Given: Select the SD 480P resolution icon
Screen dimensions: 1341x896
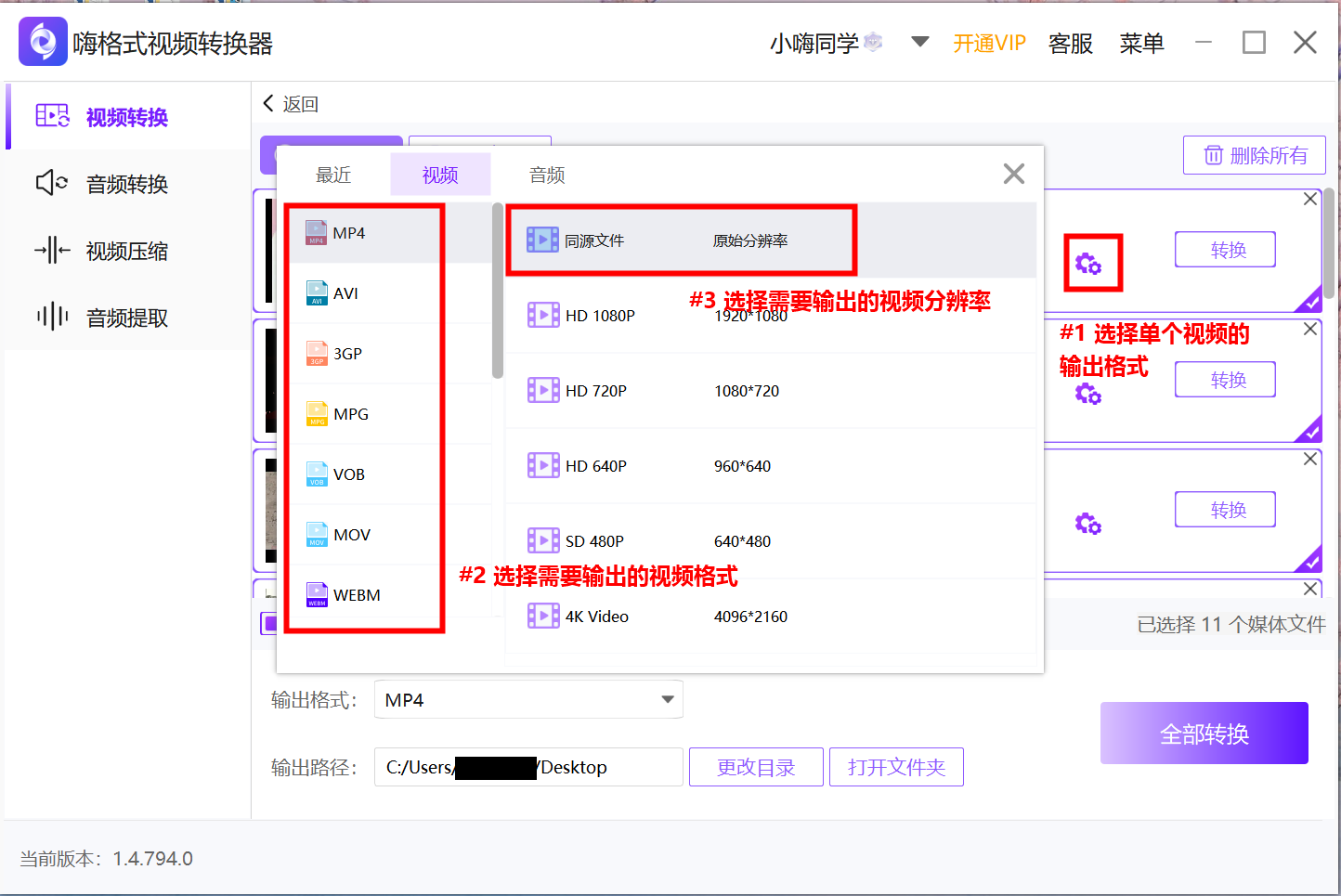Looking at the screenshot, I should click(543, 541).
